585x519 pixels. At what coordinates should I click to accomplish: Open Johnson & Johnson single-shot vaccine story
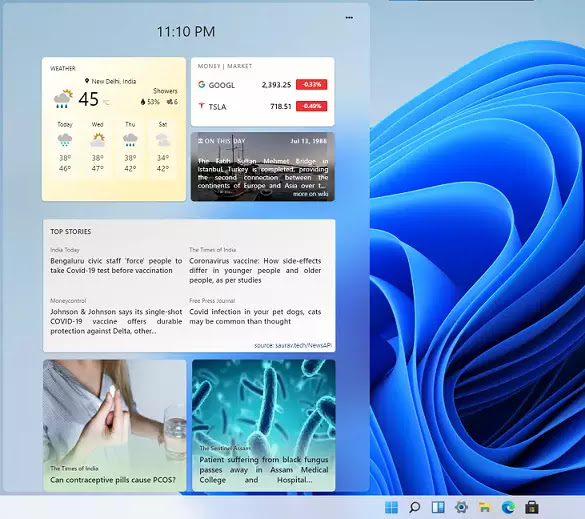pyautogui.click(x=116, y=321)
